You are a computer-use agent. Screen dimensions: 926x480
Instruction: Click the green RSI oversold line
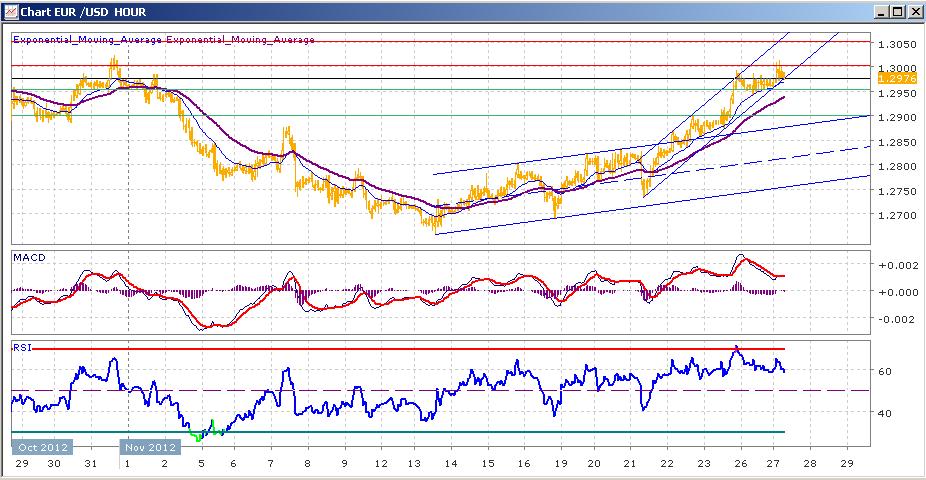(398, 432)
